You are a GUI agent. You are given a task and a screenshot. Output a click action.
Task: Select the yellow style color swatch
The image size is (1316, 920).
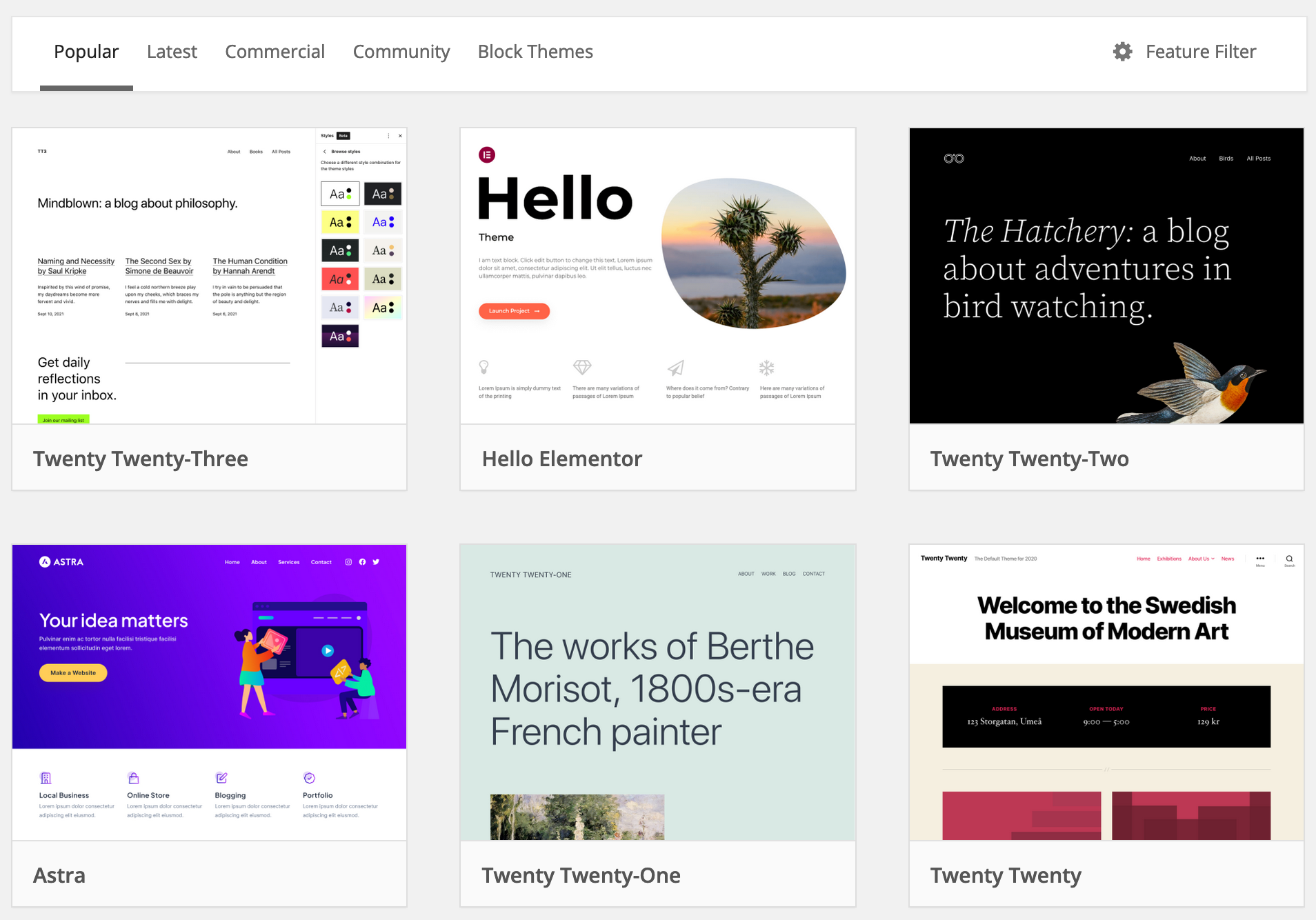(x=340, y=222)
